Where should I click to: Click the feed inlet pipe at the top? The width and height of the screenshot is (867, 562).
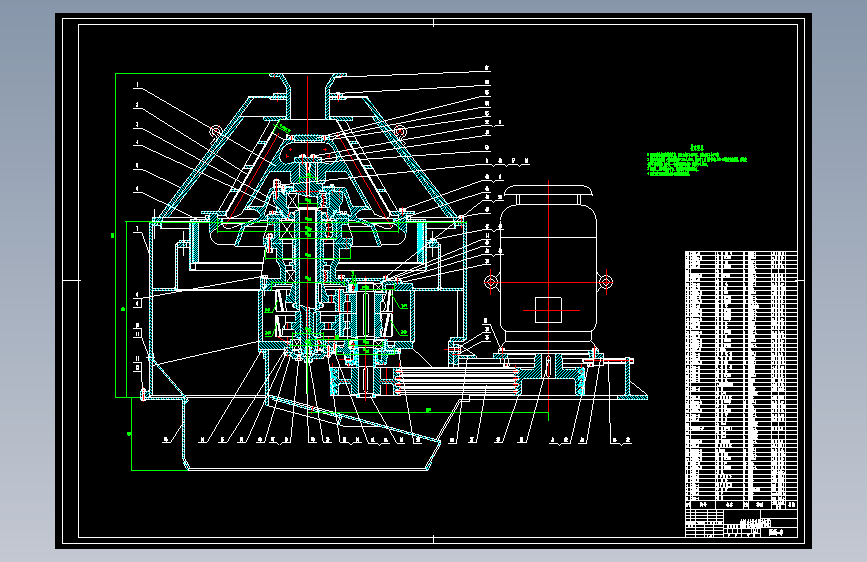coord(308,95)
